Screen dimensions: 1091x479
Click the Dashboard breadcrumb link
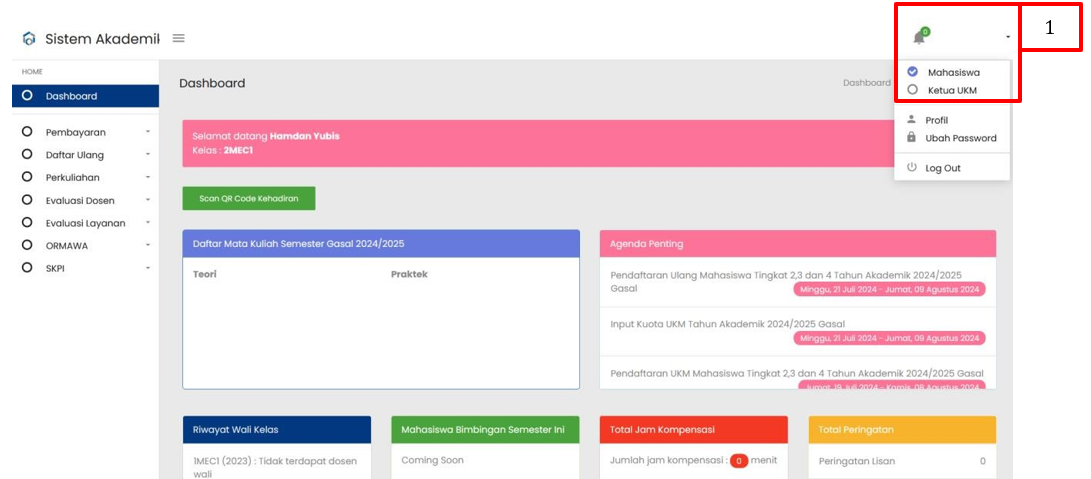pyautogui.click(x=866, y=83)
